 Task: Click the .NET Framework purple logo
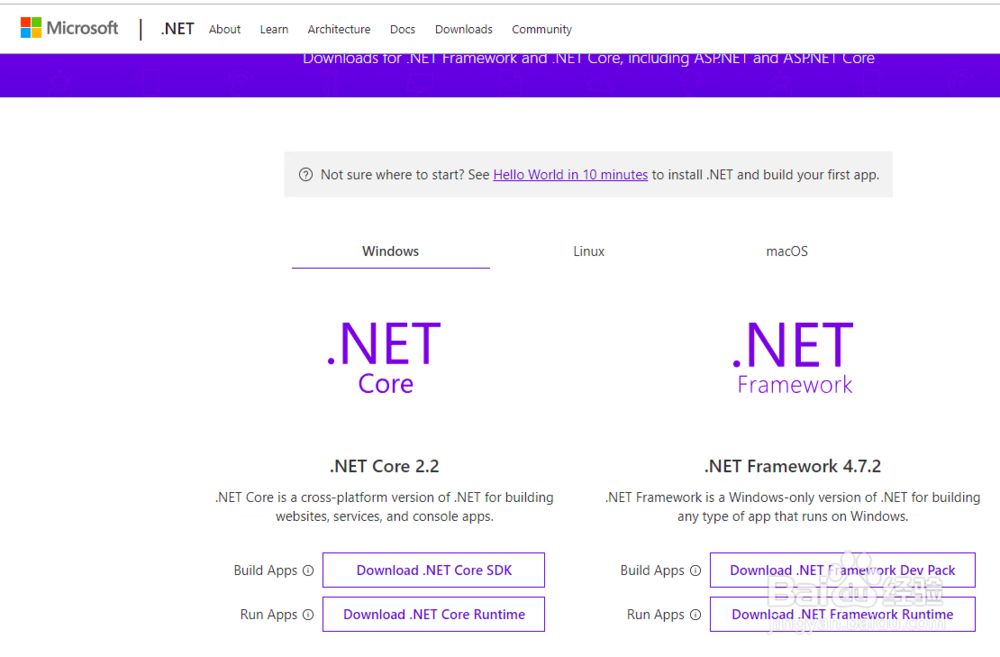click(x=792, y=355)
